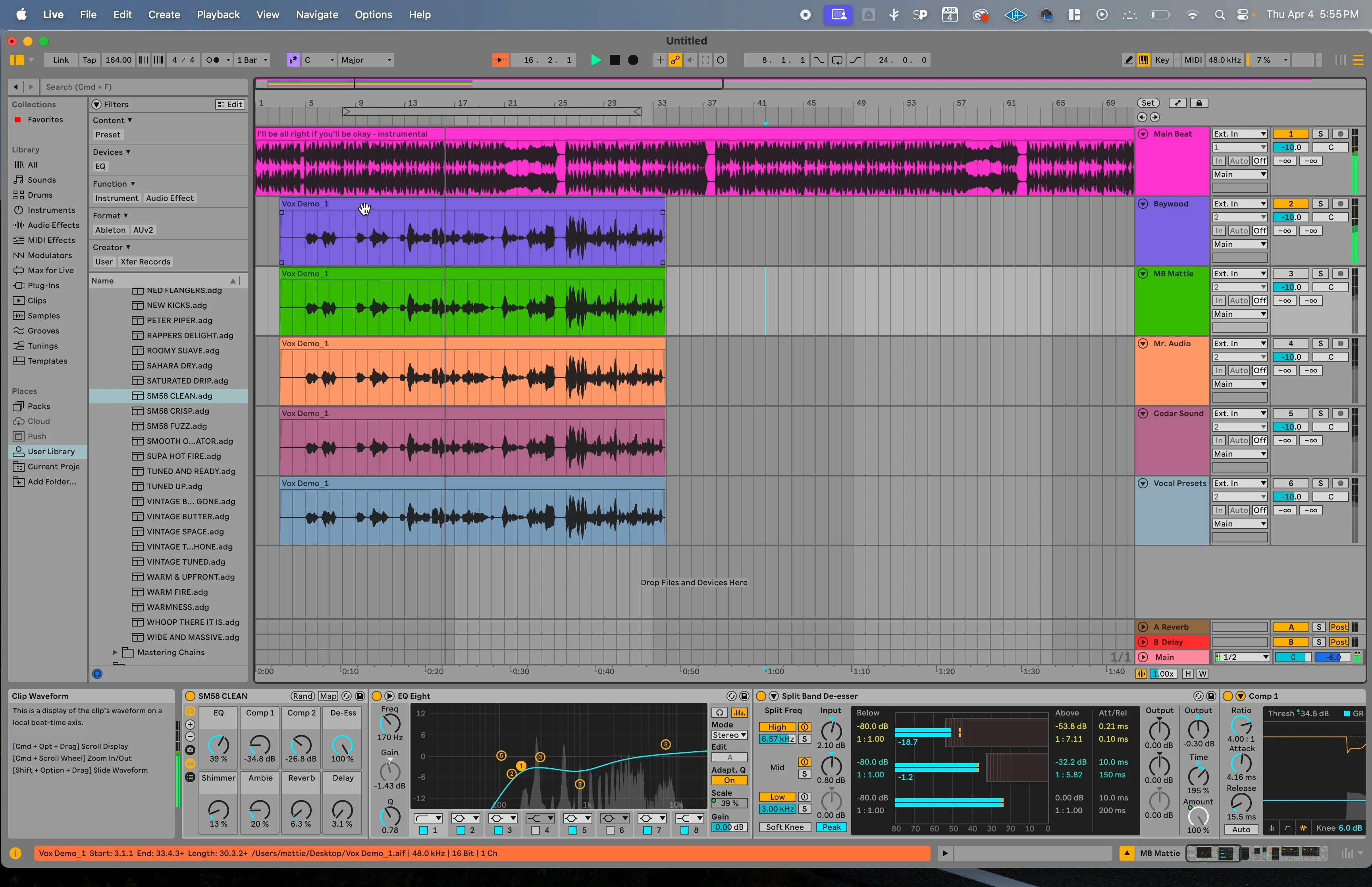Click the Info View status icon at bottom-left

[x=15, y=854]
